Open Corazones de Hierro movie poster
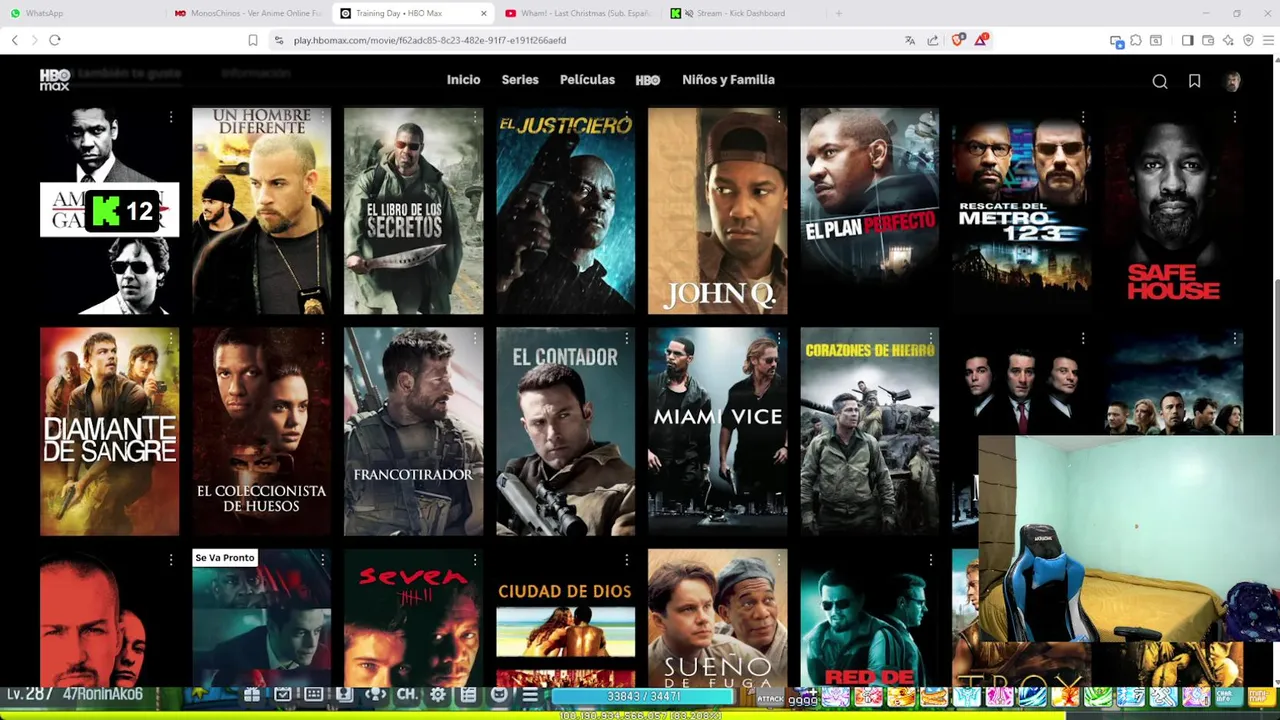This screenshot has height=720, width=1280. 869,432
